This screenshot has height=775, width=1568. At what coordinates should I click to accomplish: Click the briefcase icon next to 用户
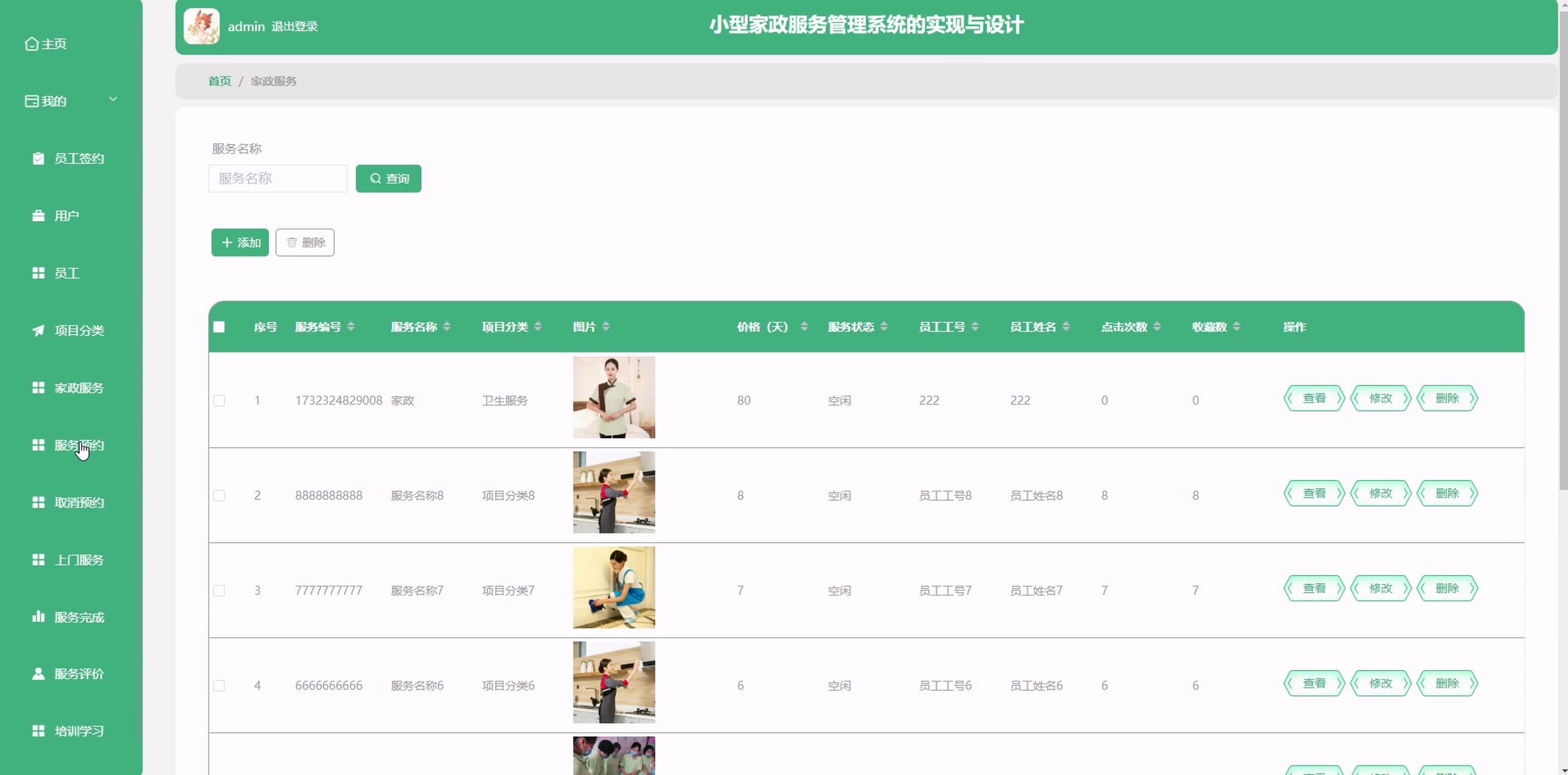[38, 216]
